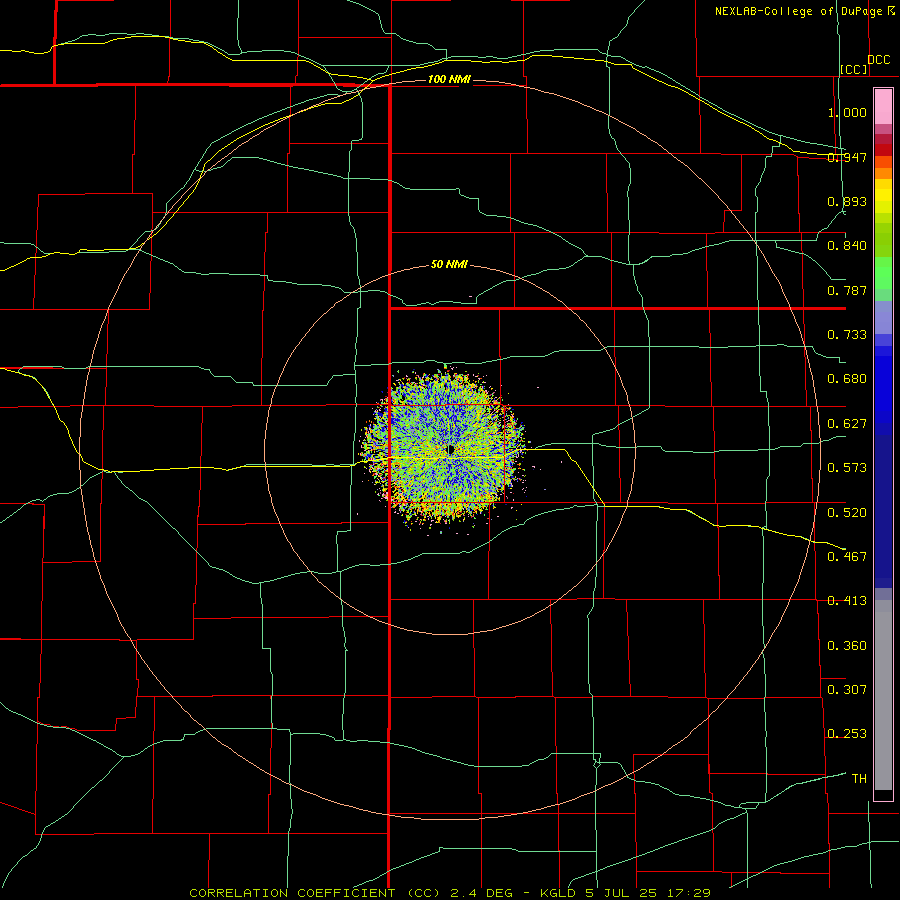The width and height of the screenshot is (900, 900).
Task: Click the KGLD radar site marker in the echo center
Action: 451,450
